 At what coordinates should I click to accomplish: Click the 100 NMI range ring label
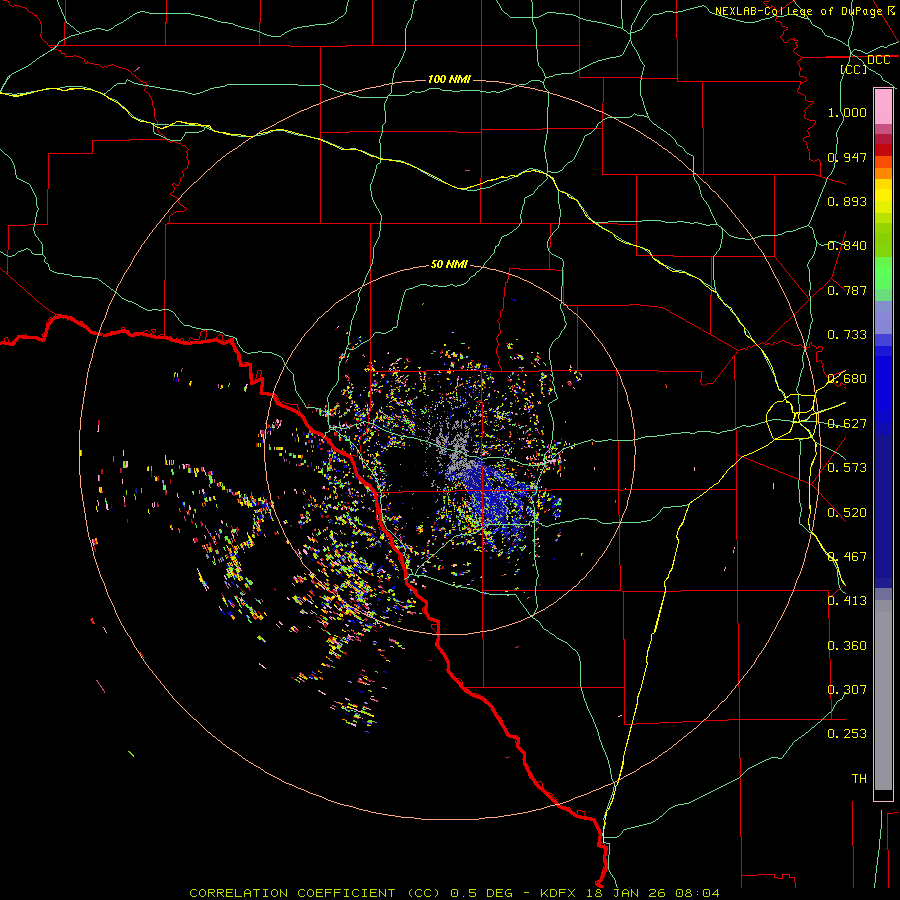pyautogui.click(x=449, y=79)
